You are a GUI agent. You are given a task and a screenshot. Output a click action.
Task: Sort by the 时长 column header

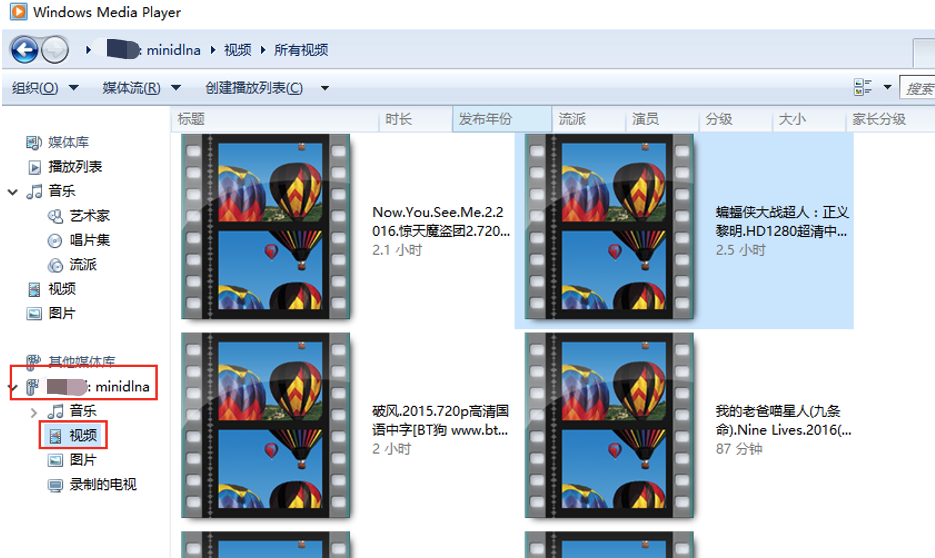[x=416, y=119]
